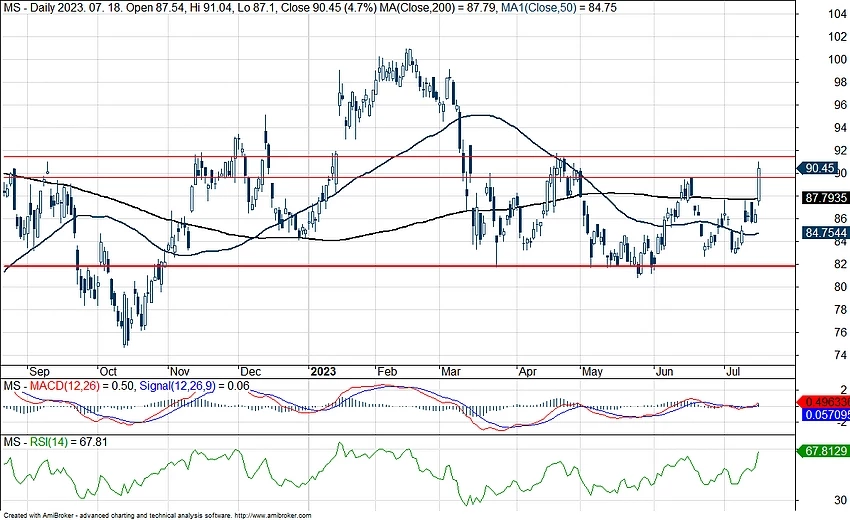Select the blue Signal value tag 0.057095

(x=826, y=415)
